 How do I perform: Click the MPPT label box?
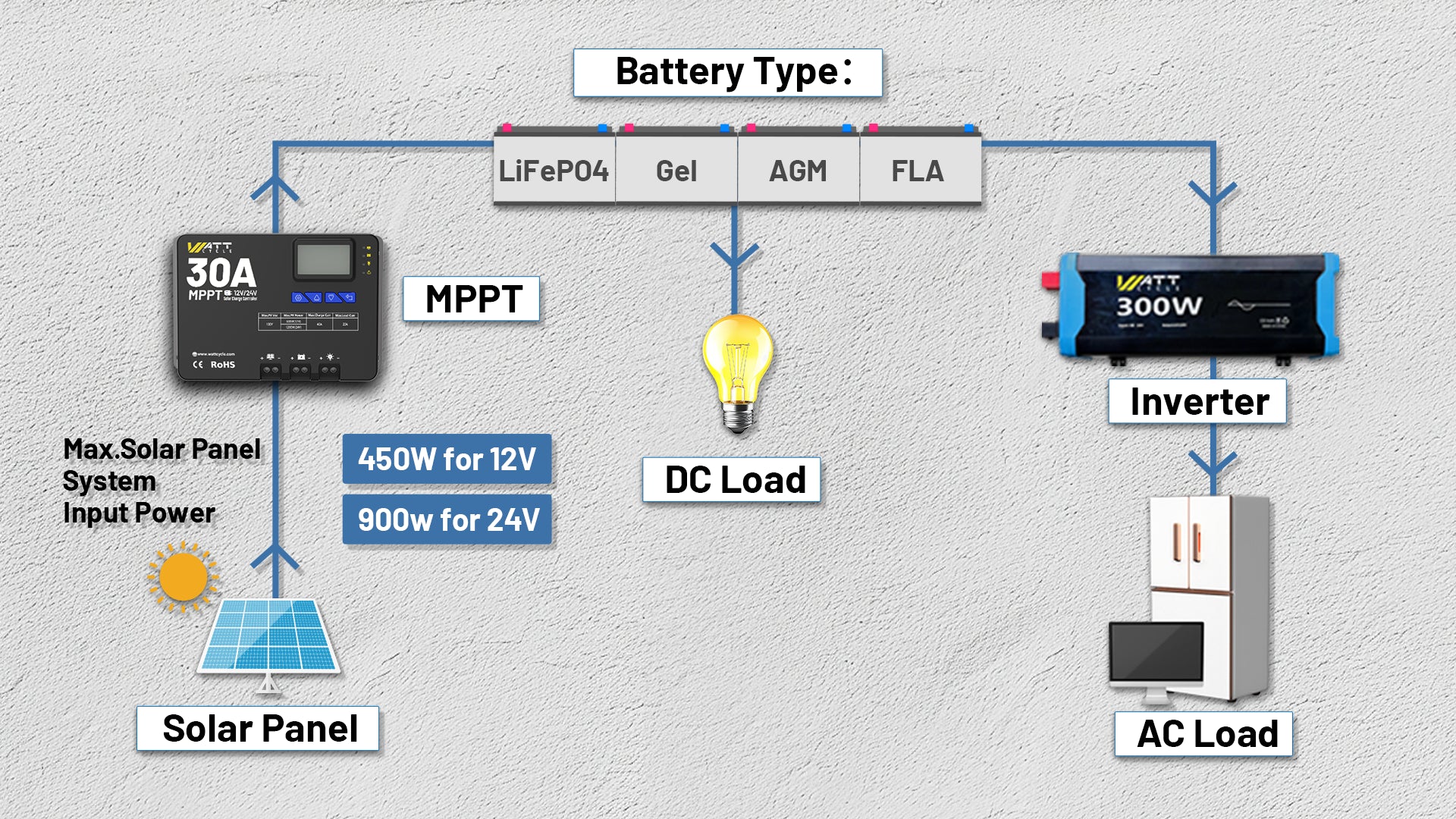click(472, 299)
